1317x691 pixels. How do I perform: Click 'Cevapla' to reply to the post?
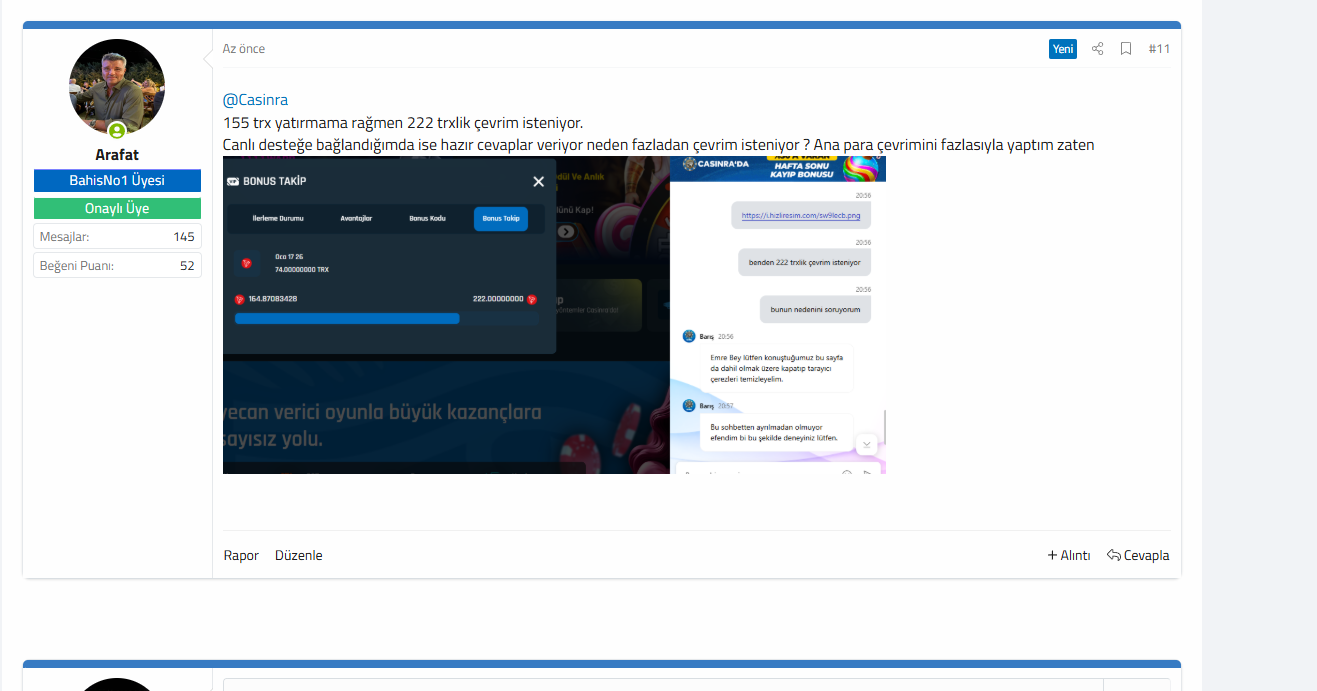tap(1138, 556)
